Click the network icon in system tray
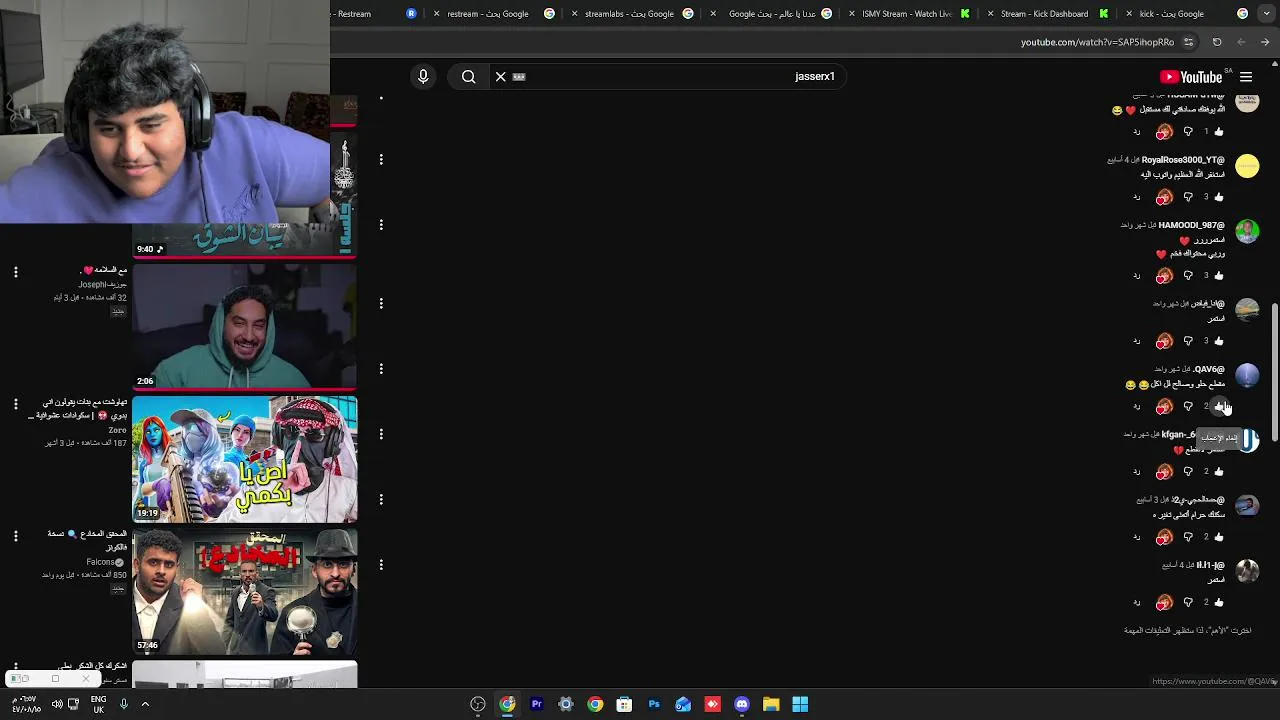The image size is (1280, 720). tap(74, 704)
